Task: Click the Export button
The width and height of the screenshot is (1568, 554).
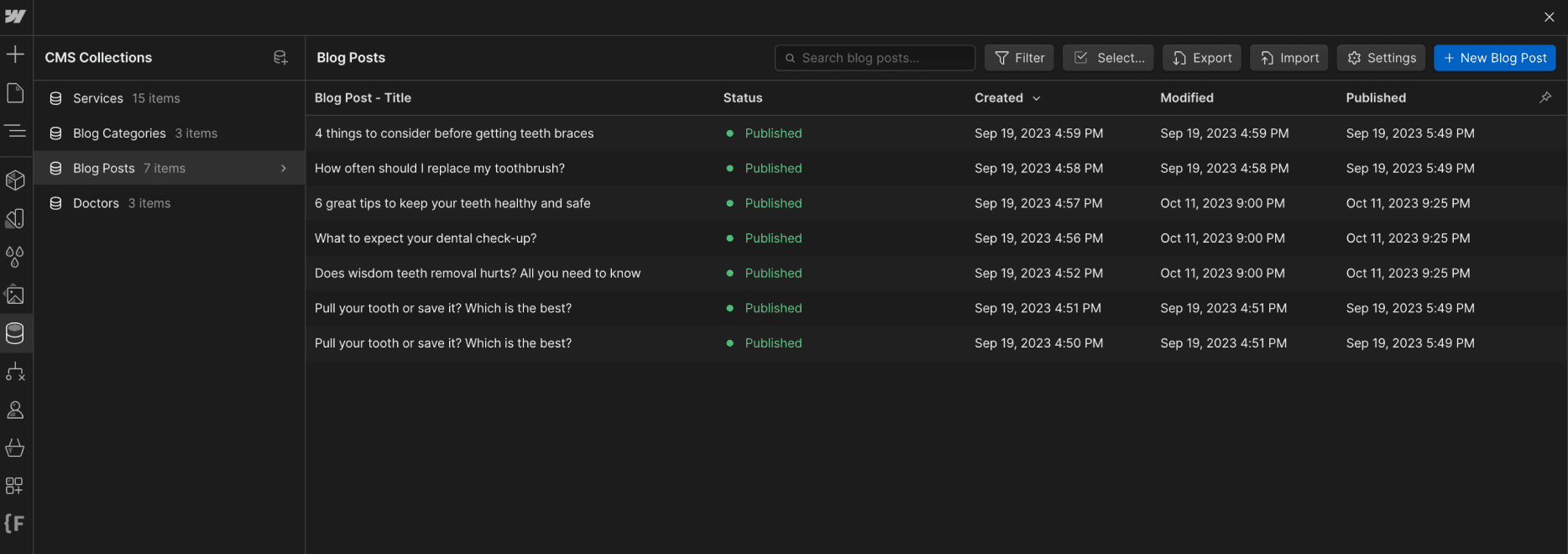Action: 1201,58
